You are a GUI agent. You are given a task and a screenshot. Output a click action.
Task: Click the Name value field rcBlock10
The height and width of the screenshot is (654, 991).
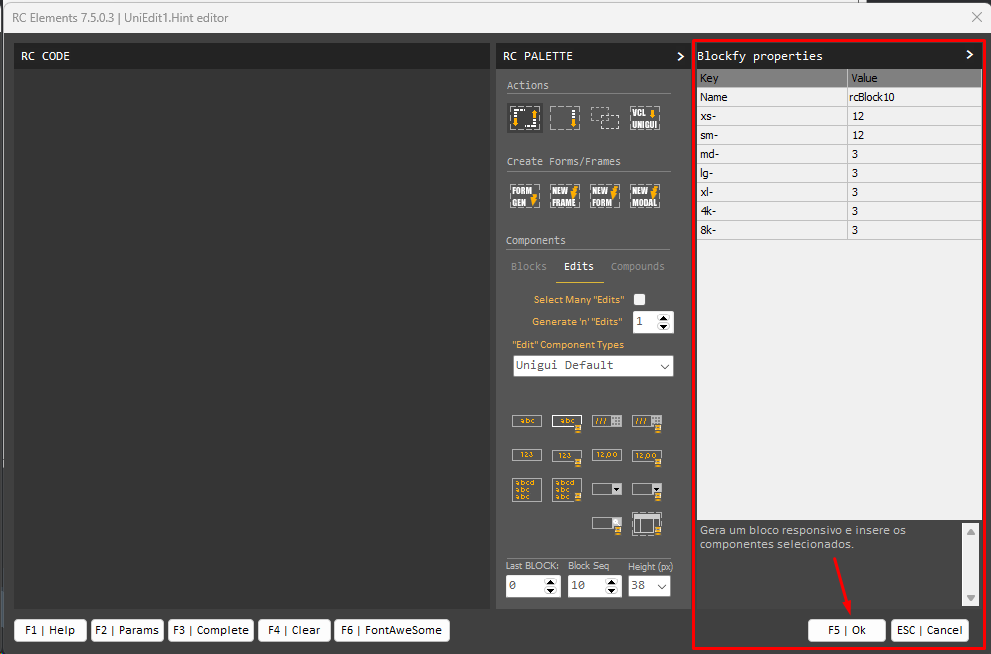point(914,97)
